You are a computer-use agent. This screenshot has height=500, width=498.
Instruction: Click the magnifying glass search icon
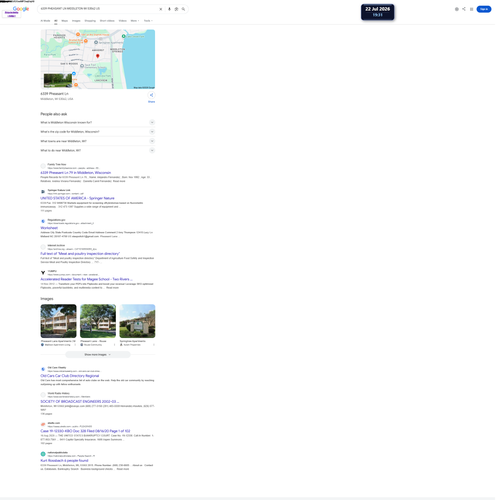click(x=183, y=9)
